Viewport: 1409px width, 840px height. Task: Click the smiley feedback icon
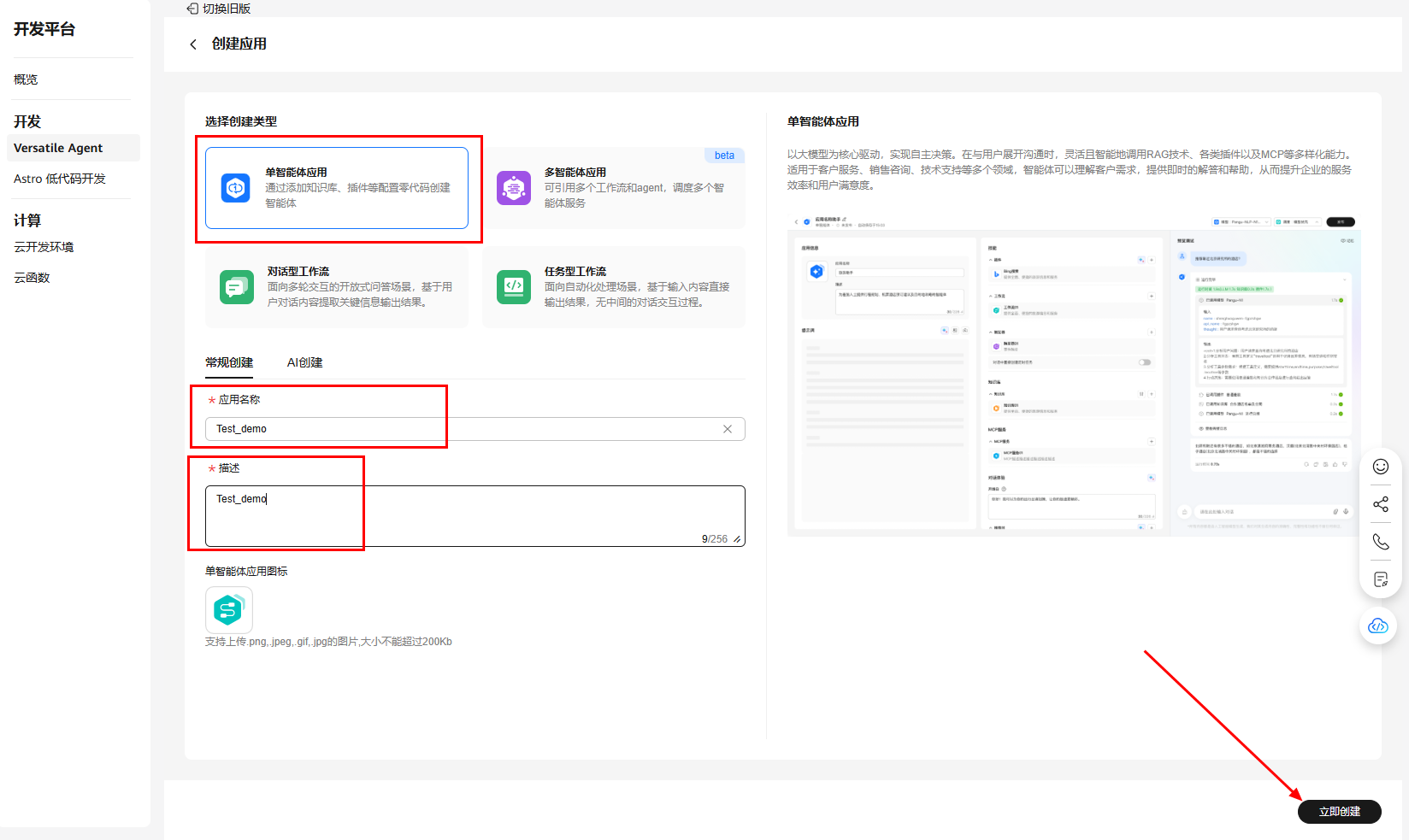point(1380,467)
